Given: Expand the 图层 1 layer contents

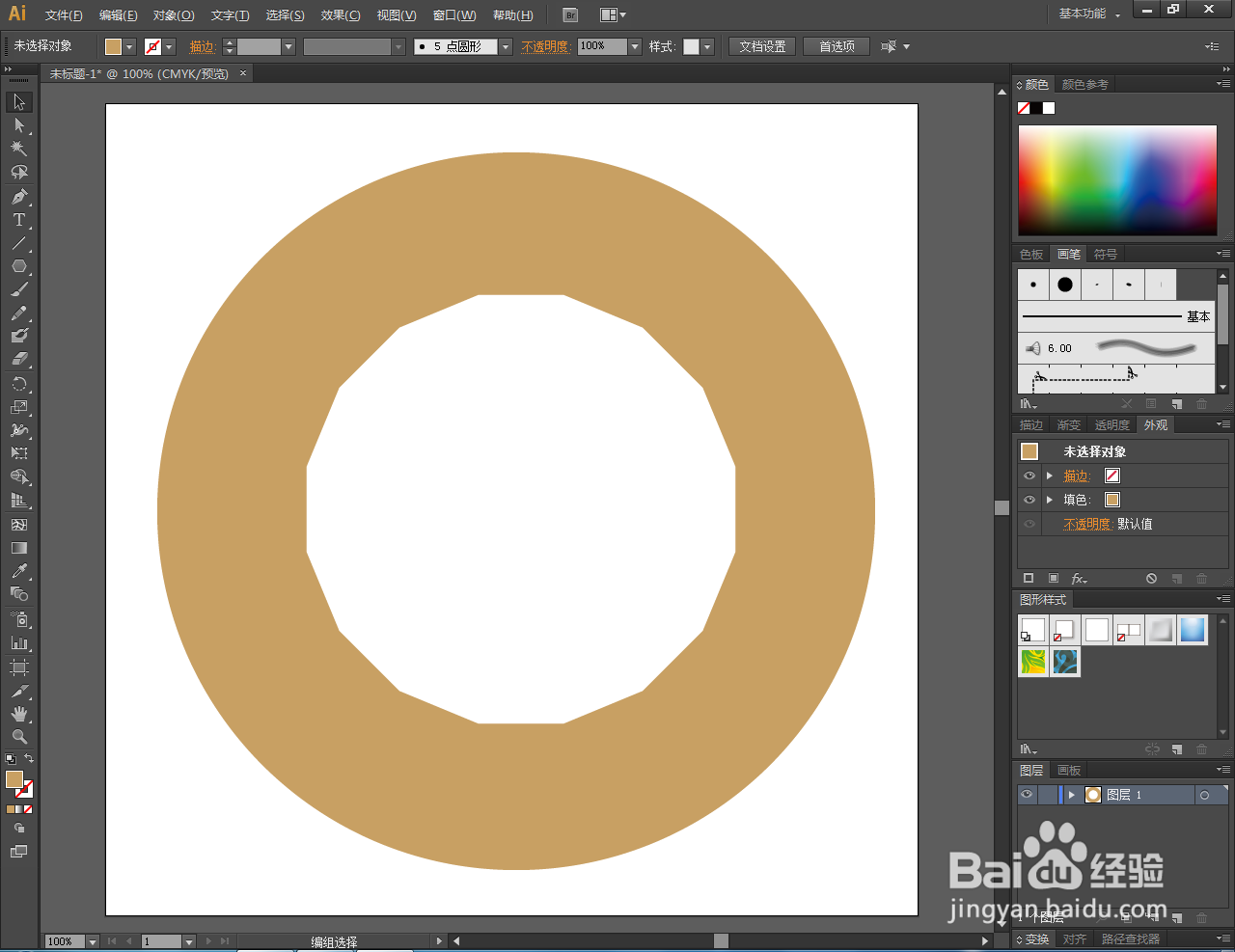Looking at the screenshot, I should click(1071, 795).
